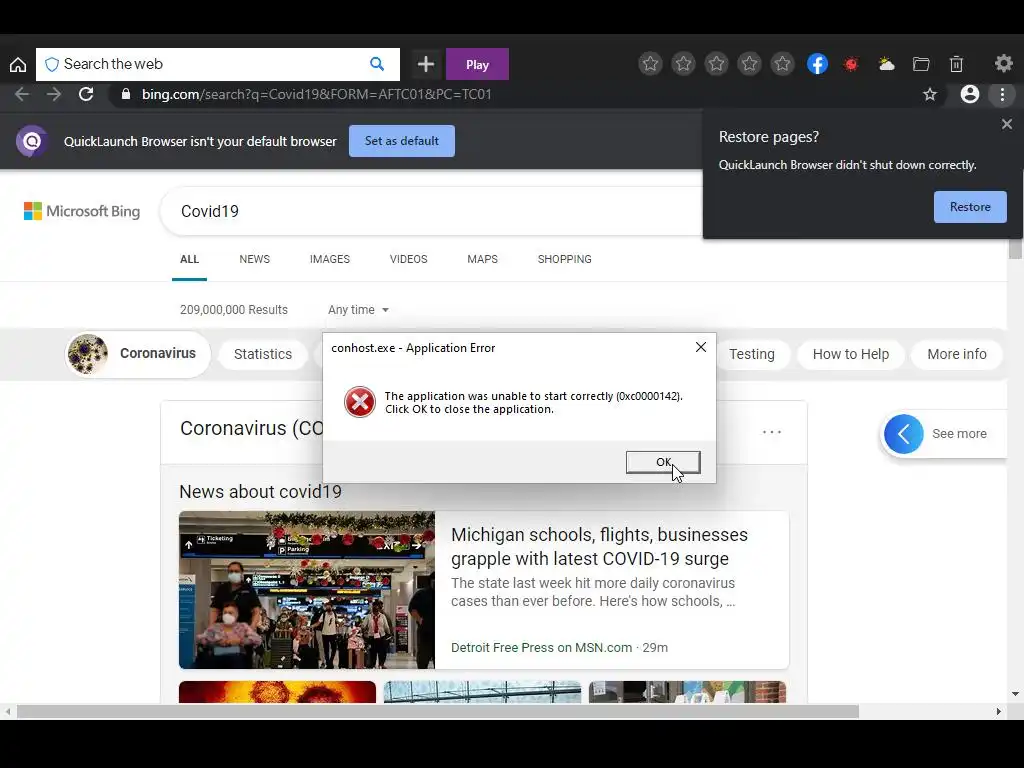Click the fourth star shortcut icon
This screenshot has width=1024, height=768.
tap(750, 63)
